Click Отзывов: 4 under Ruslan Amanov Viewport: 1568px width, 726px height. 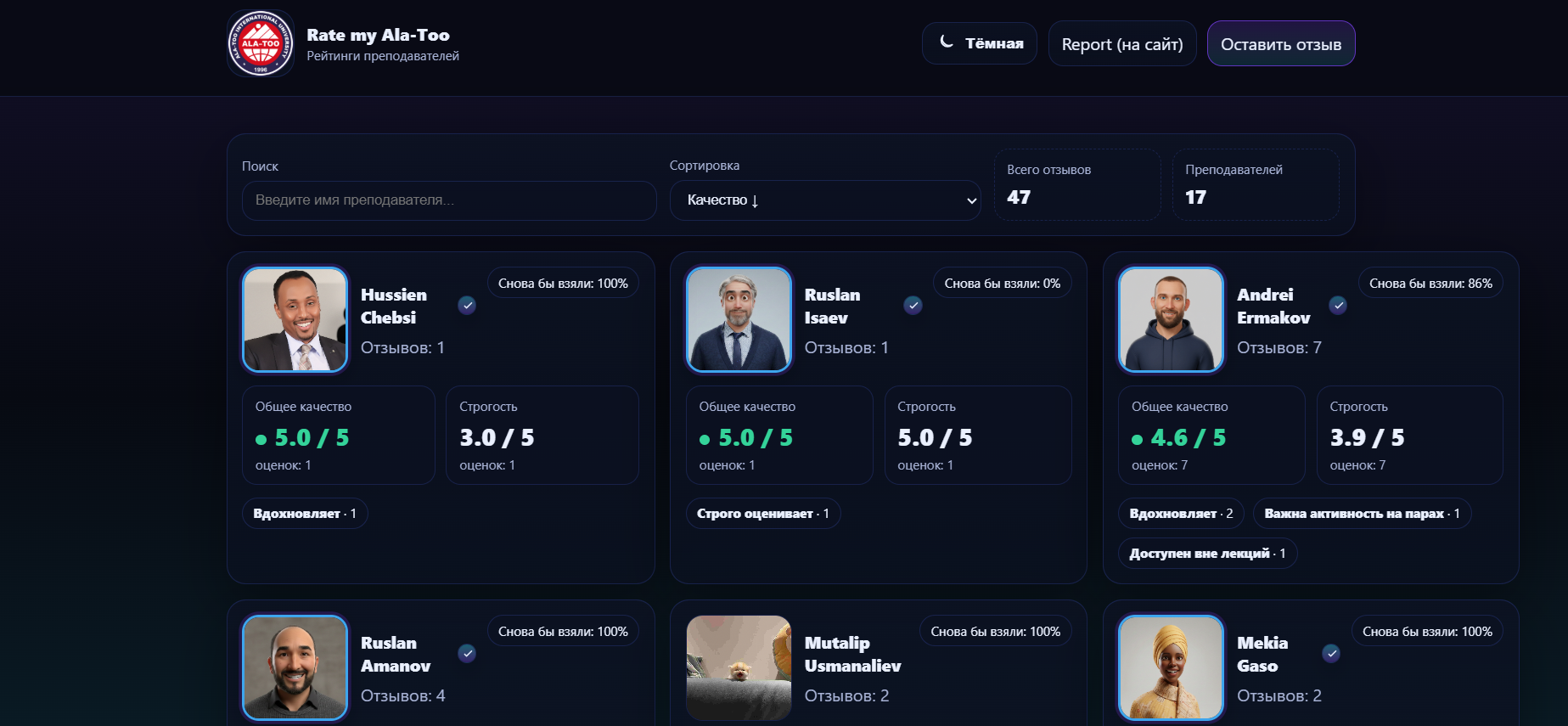click(x=403, y=696)
